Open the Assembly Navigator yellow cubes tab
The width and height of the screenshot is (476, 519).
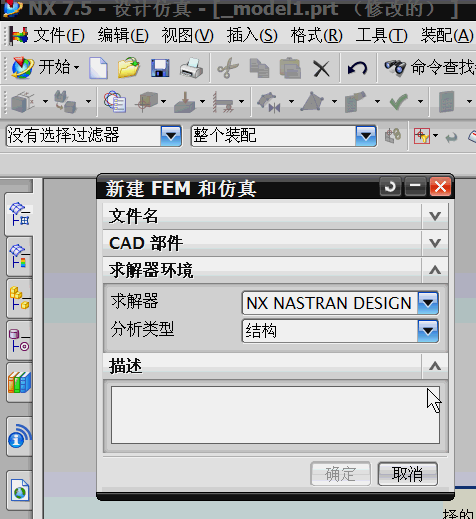[20, 298]
